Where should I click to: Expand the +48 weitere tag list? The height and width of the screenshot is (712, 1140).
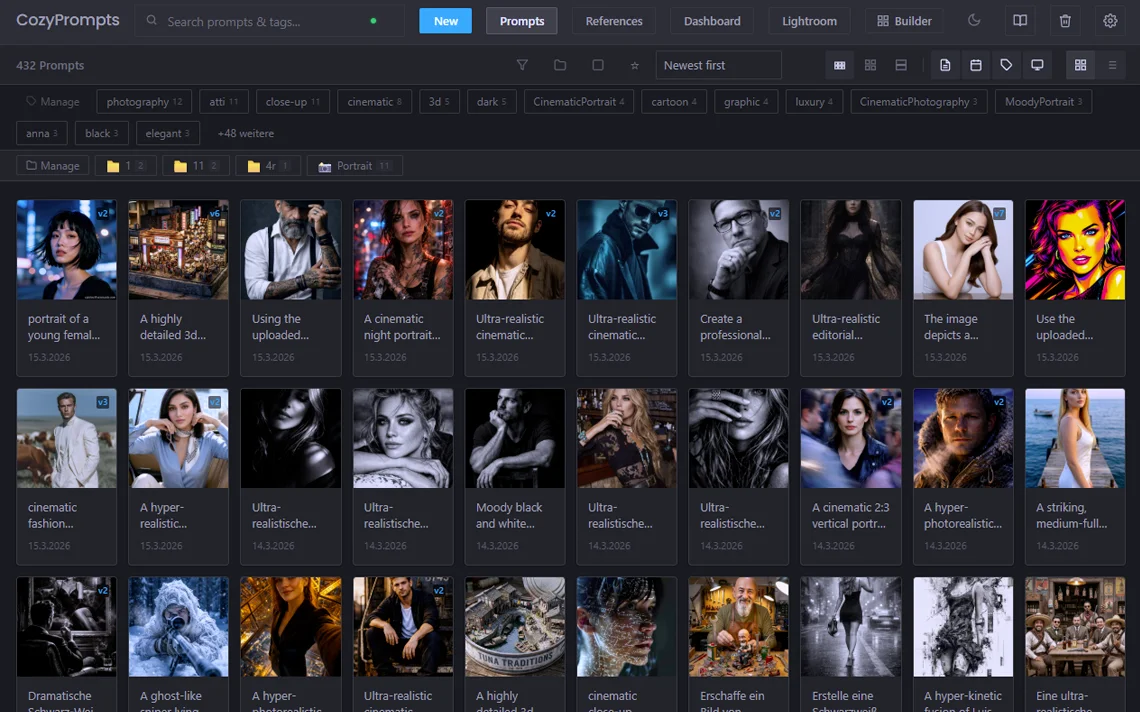(x=246, y=132)
